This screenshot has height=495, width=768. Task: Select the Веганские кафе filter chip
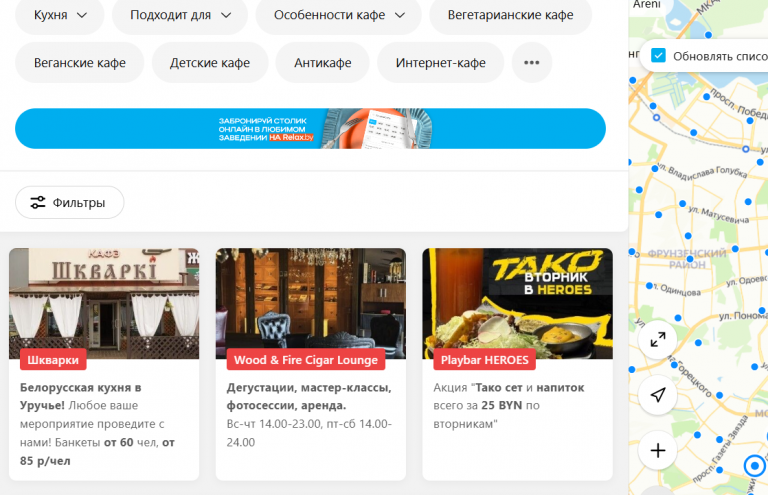pos(79,63)
